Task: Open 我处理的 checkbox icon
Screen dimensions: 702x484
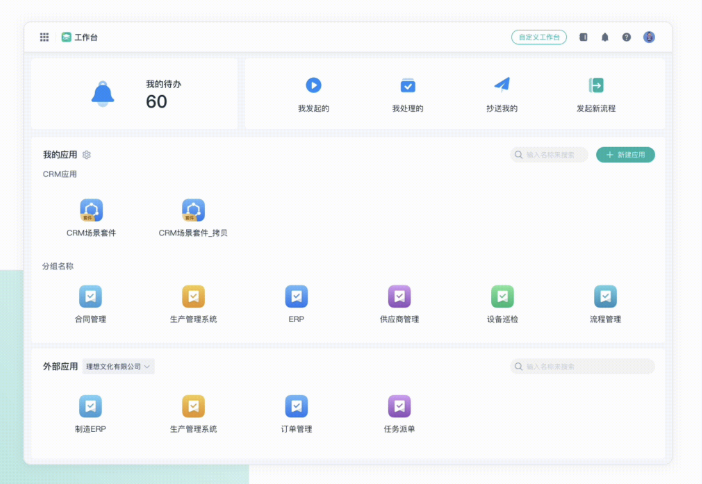Action: click(408, 85)
